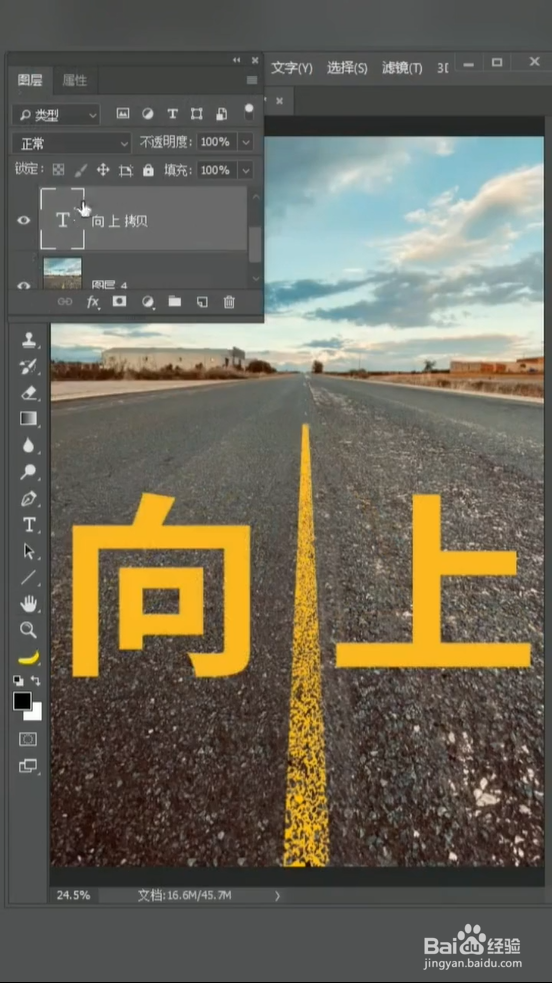Screen dimensions: 552x983
Task: Select the Blur tool
Action: [29, 446]
